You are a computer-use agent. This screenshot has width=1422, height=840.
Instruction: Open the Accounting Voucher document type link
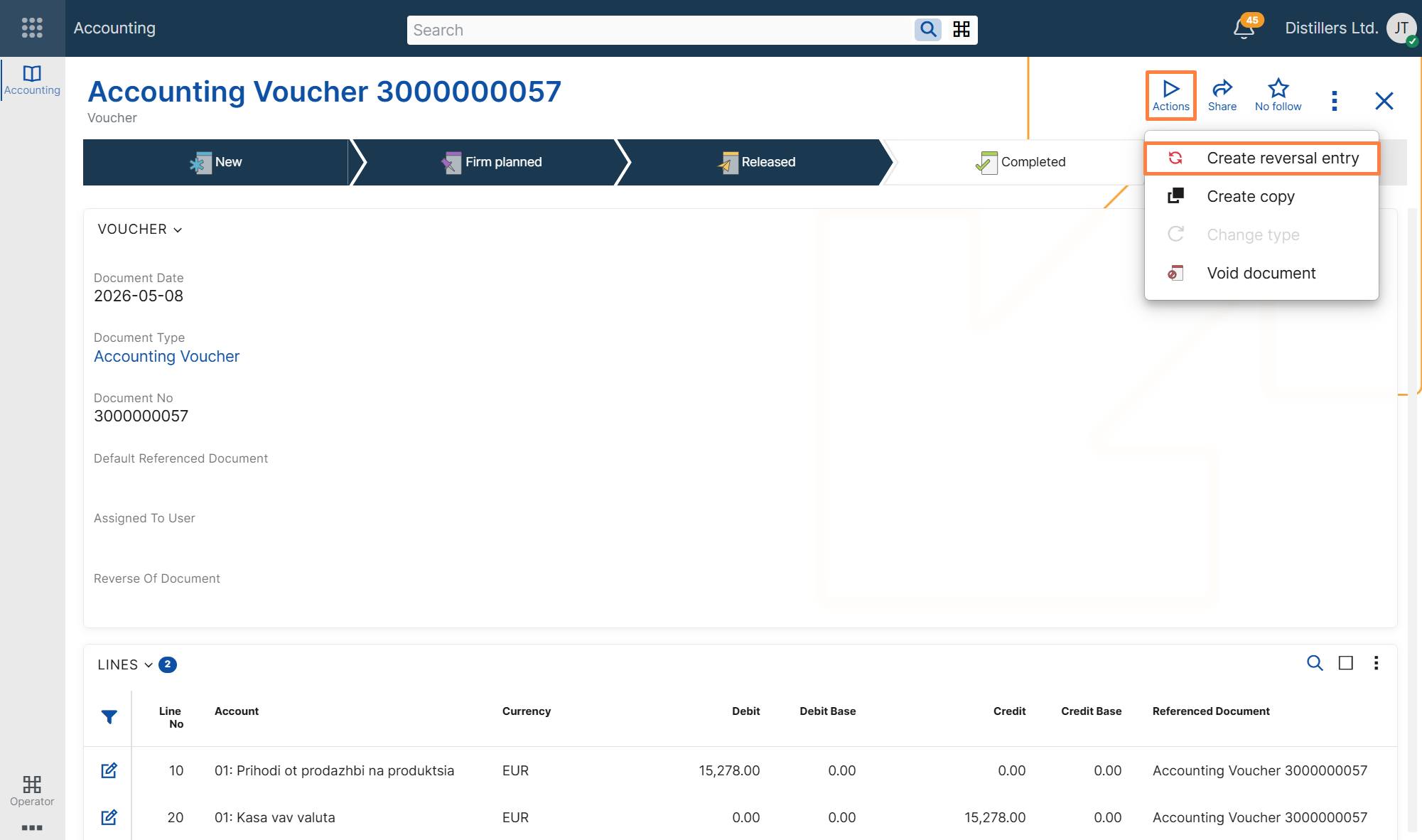(166, 356)
